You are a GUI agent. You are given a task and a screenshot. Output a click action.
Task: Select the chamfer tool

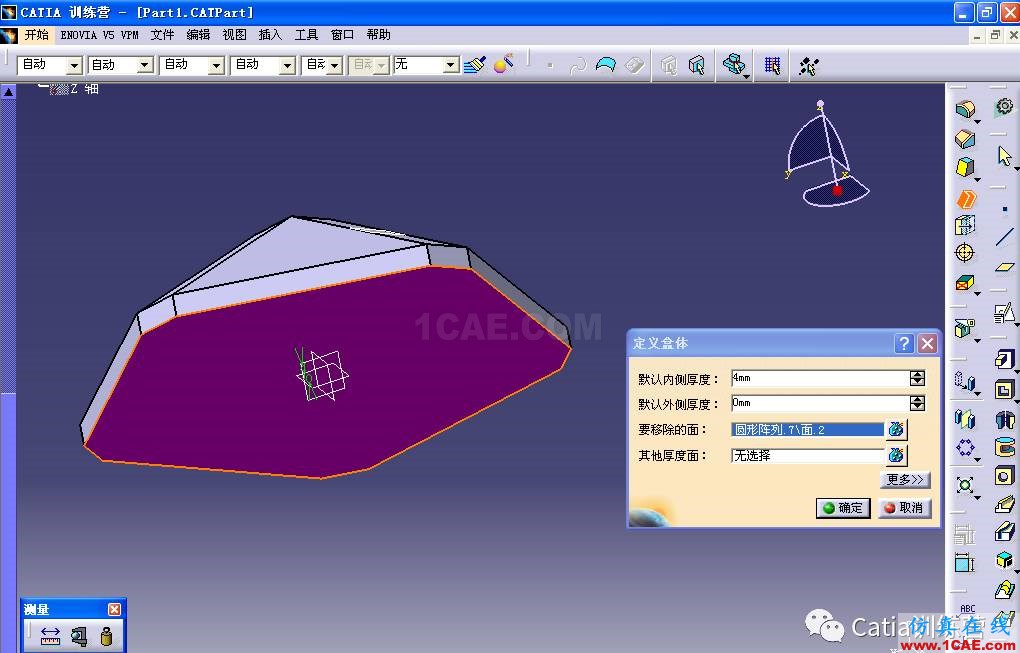965,139
